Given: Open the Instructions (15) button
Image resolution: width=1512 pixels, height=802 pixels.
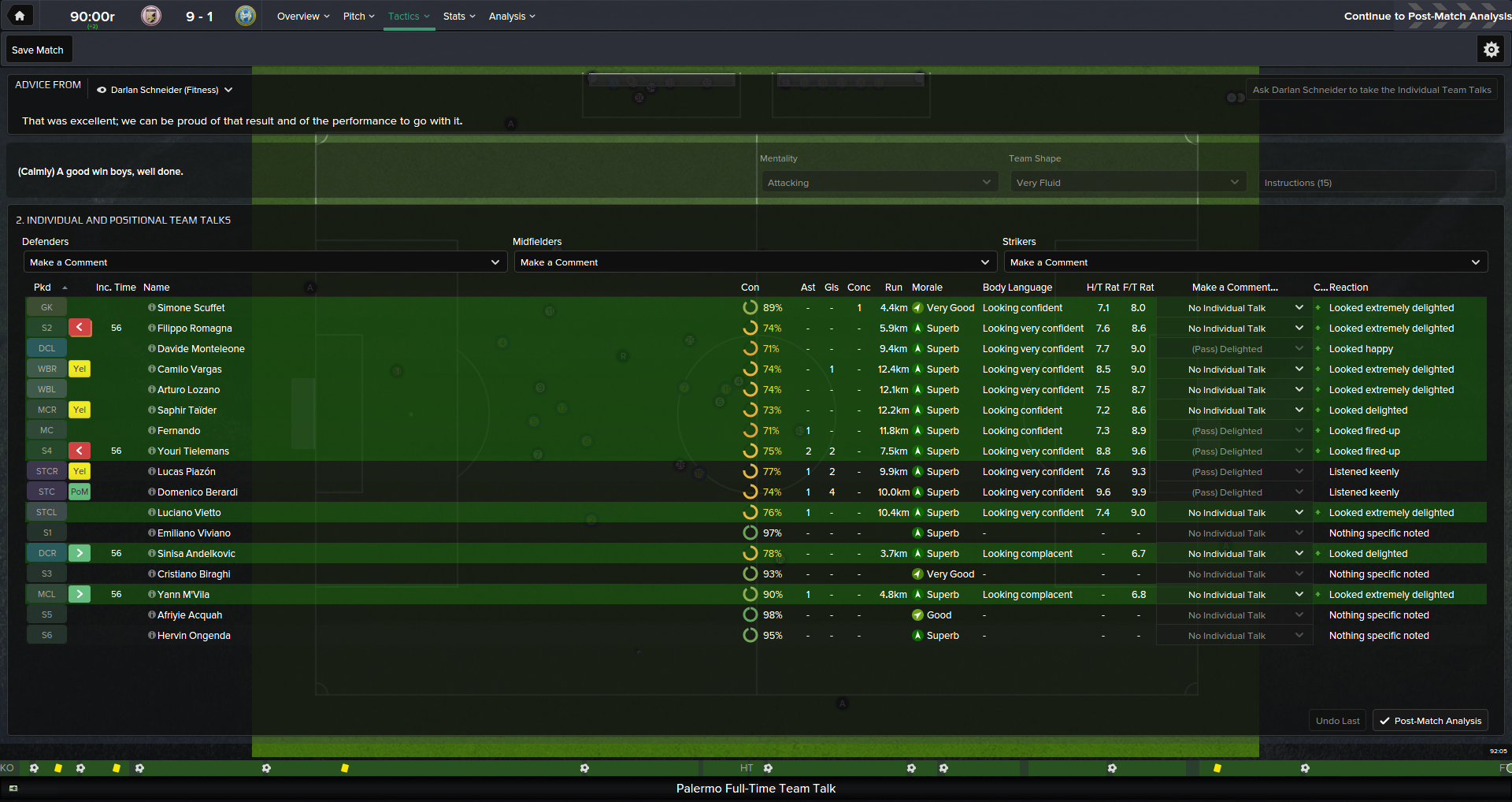Looking at the screenshot, I should 1377,182.
